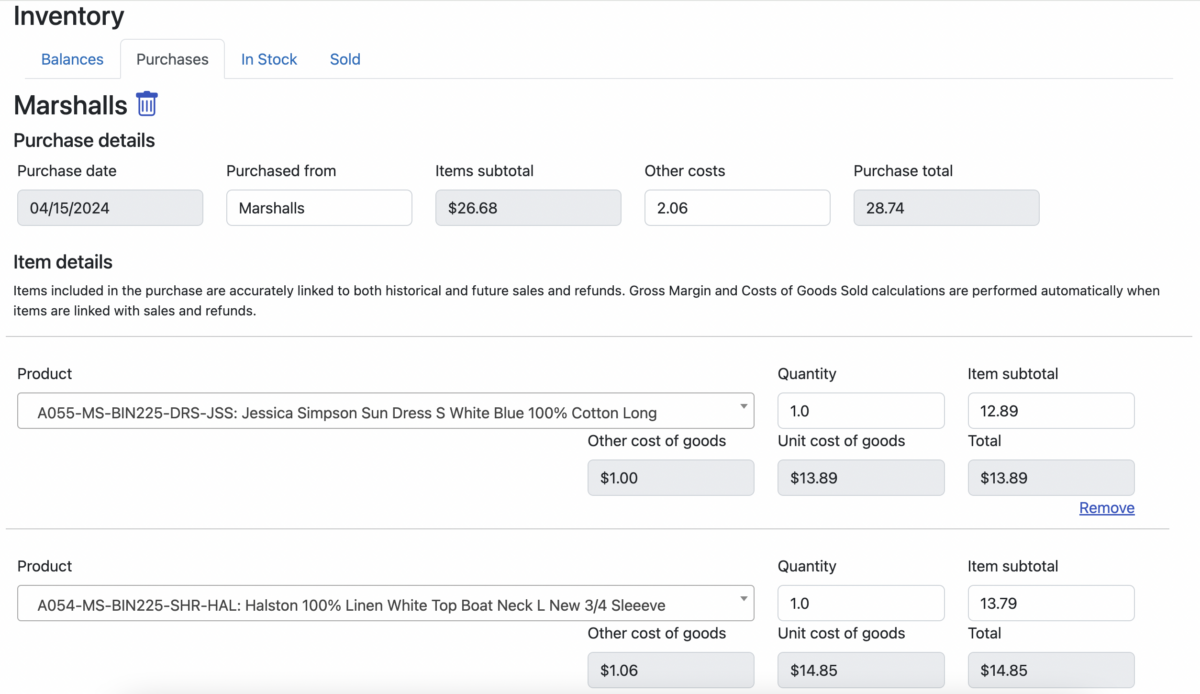Click the Inventory heading

[68, 16]
